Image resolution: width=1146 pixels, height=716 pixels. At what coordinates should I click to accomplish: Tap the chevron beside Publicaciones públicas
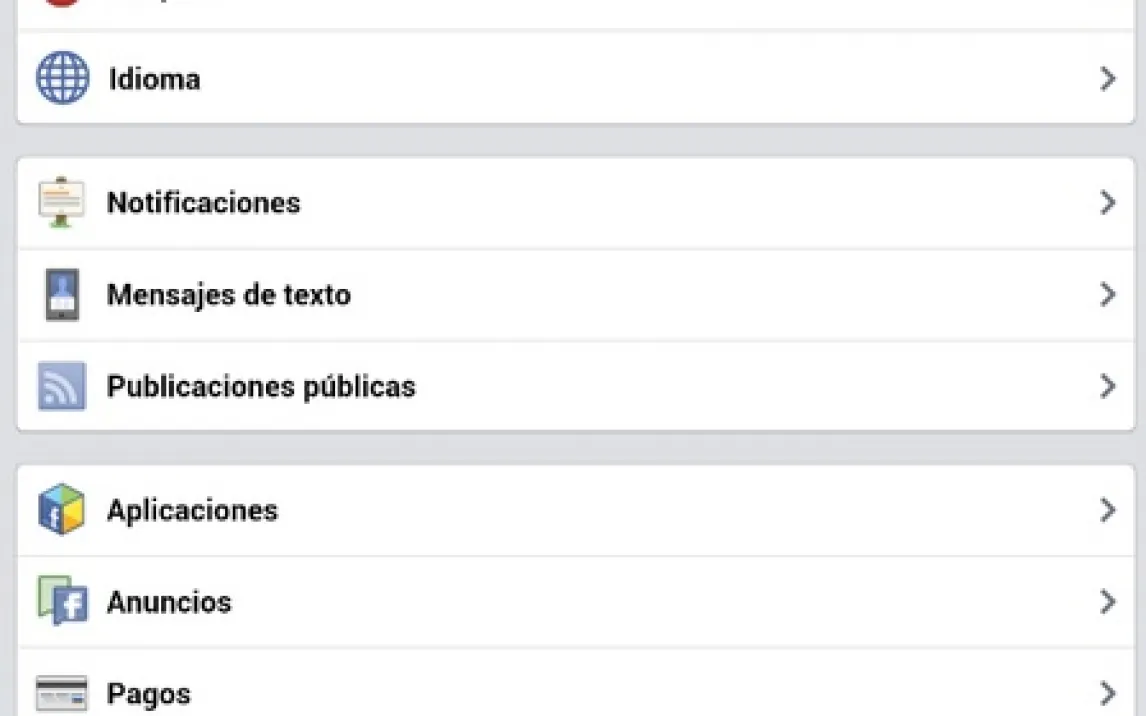click(1107, 387)
